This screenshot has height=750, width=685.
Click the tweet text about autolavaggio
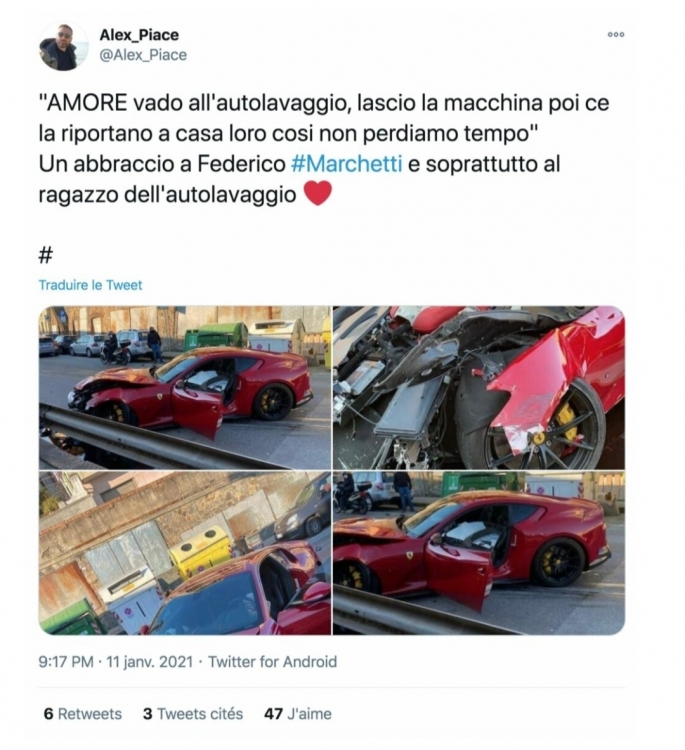324,148
